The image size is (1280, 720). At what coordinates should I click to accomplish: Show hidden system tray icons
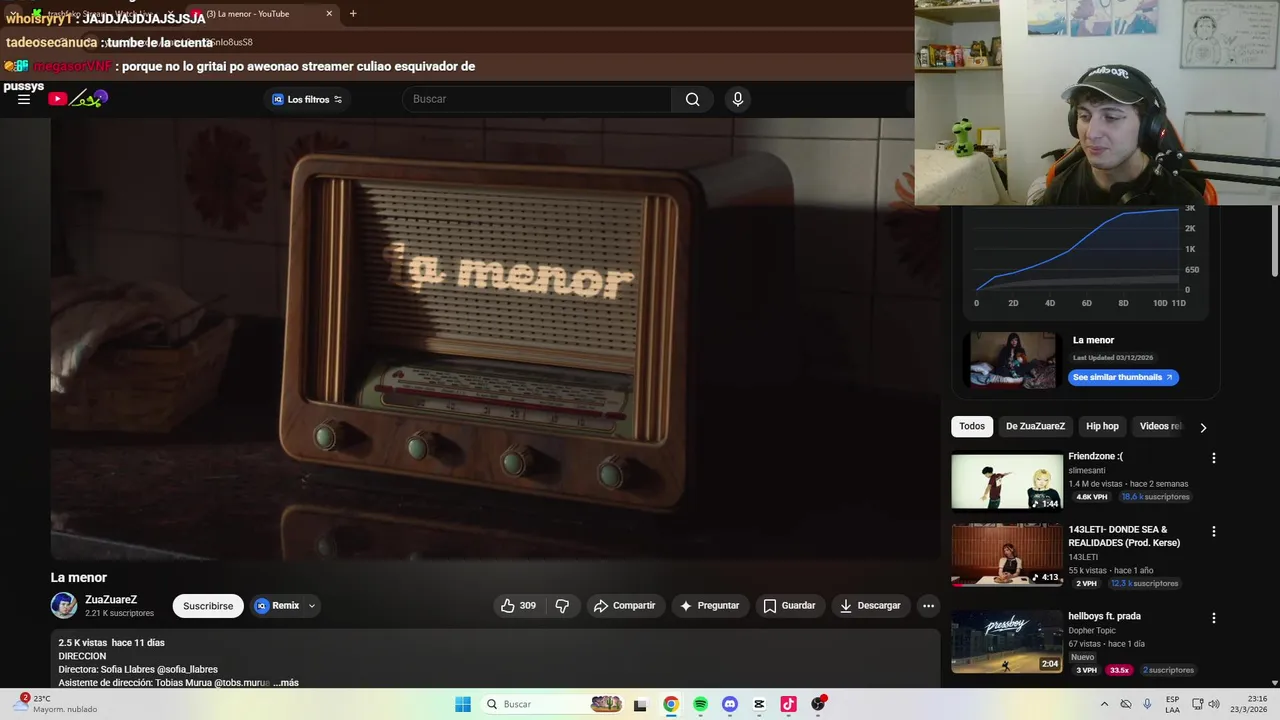(1104, 704)
